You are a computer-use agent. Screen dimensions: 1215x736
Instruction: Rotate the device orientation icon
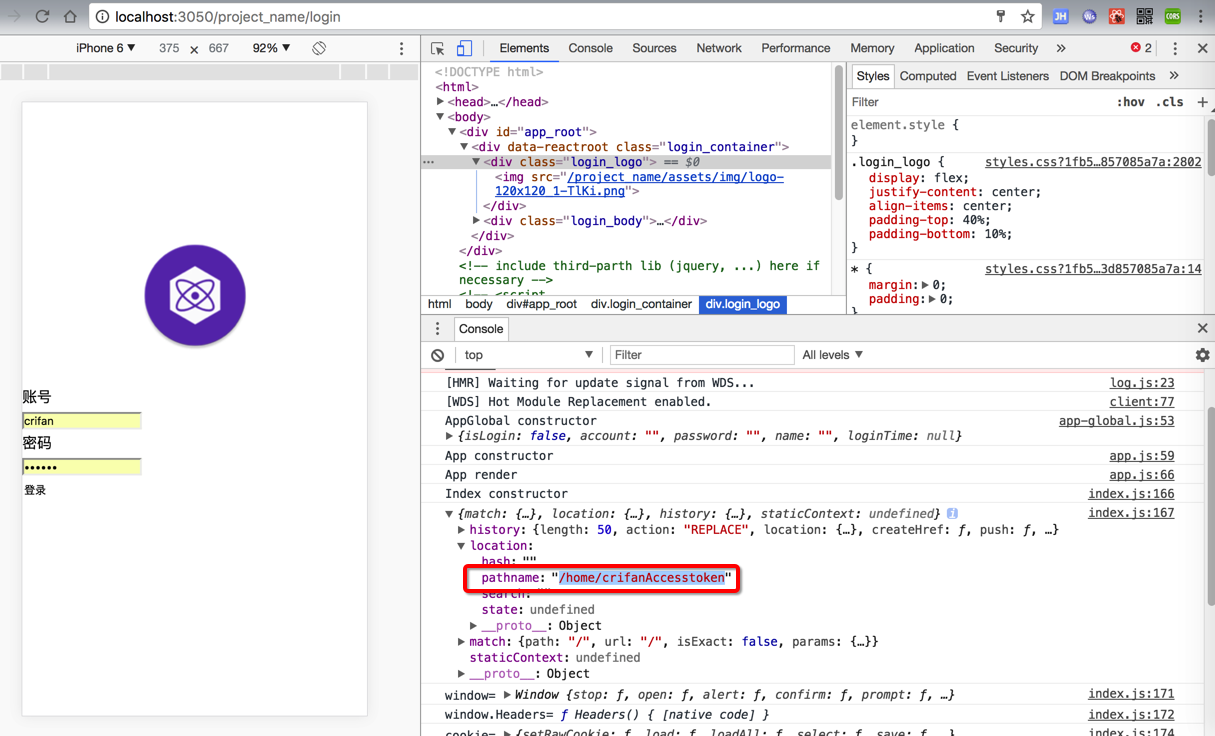point(319,48)
